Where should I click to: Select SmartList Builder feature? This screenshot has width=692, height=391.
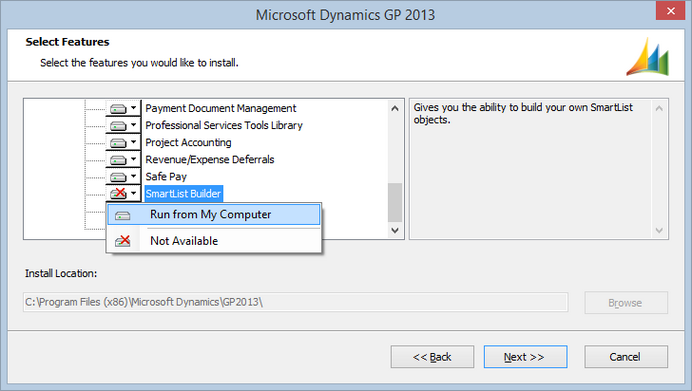pyautogui.click(x=183, y=193)
